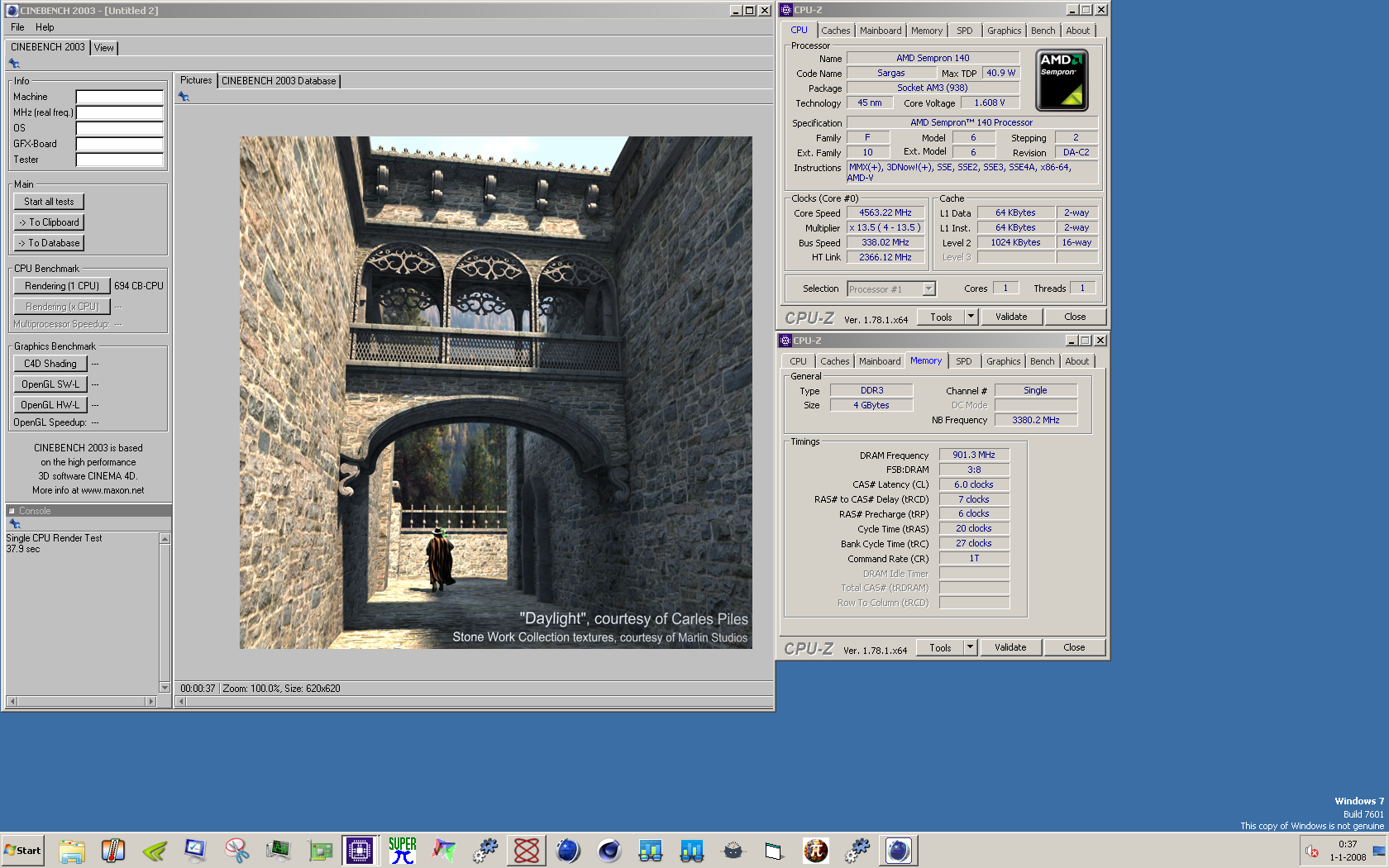Viewport: 1389px width, 868px height.
Task: Run the OpenGL SW-L test
Action: [x=50, y=384]
